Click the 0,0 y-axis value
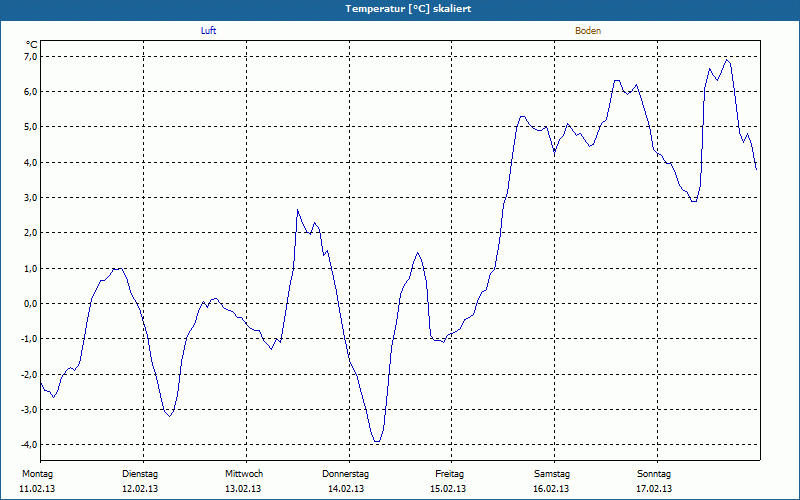The image size is (800, 500). click(31, 304)
